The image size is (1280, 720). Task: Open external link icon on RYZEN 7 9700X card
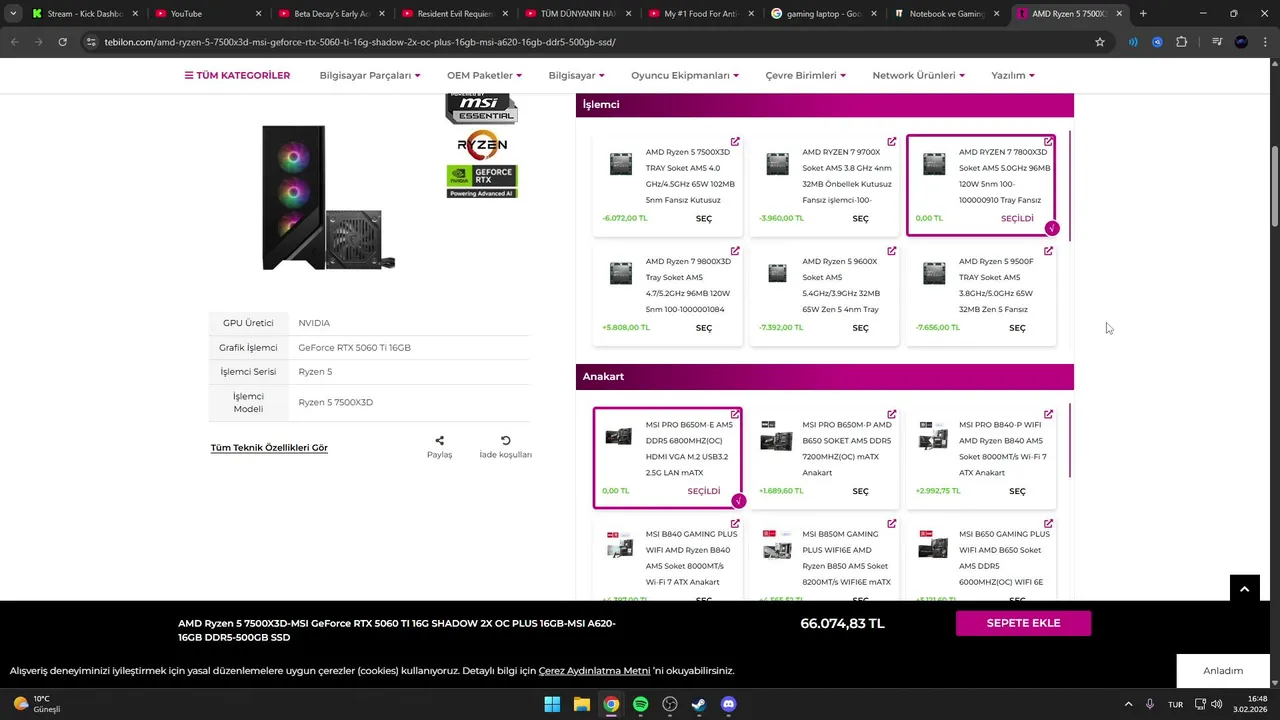[x=892, y=142]
